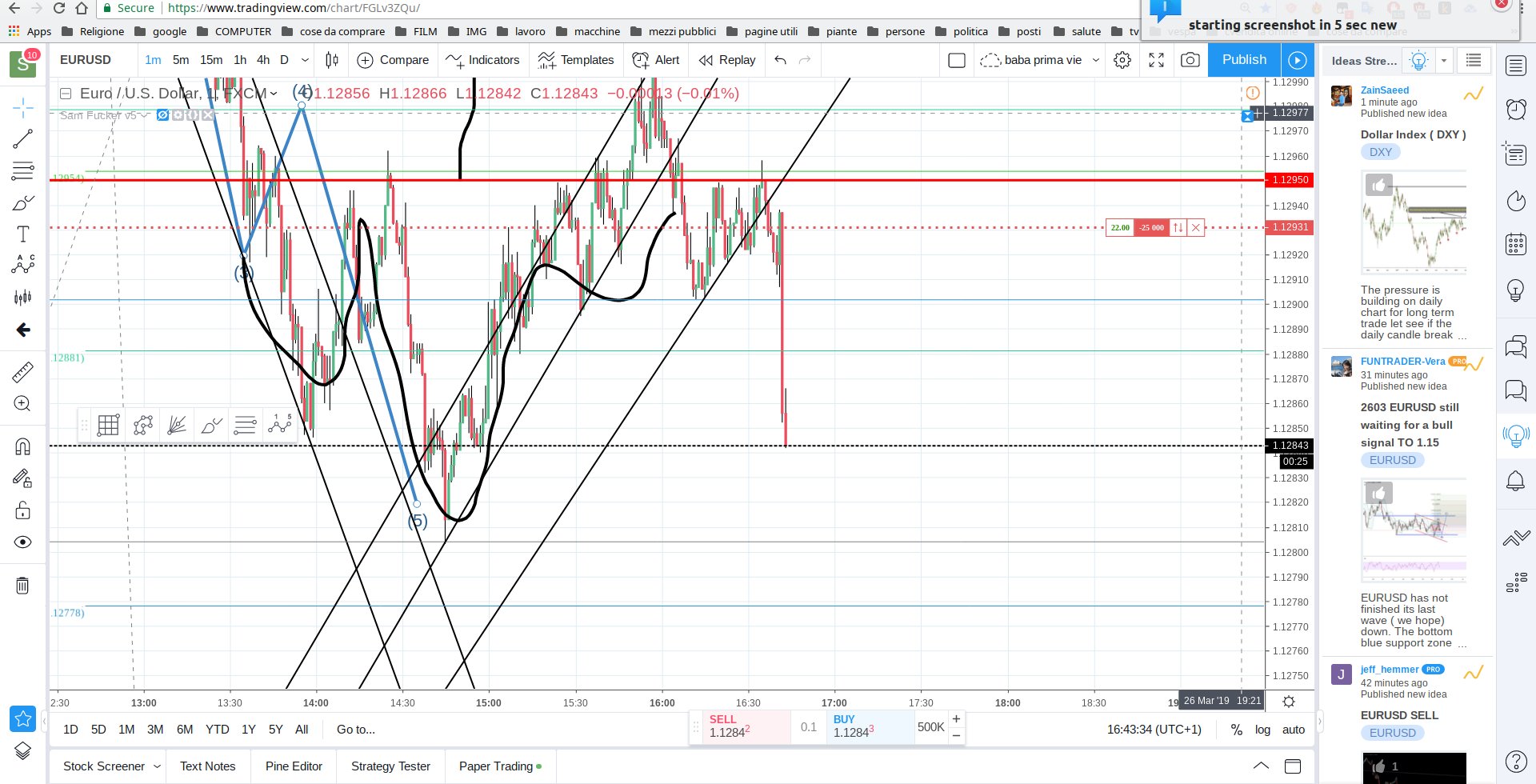
Task: Open the Alerts alarm clock panel
Action: (x=1516, y=109)
